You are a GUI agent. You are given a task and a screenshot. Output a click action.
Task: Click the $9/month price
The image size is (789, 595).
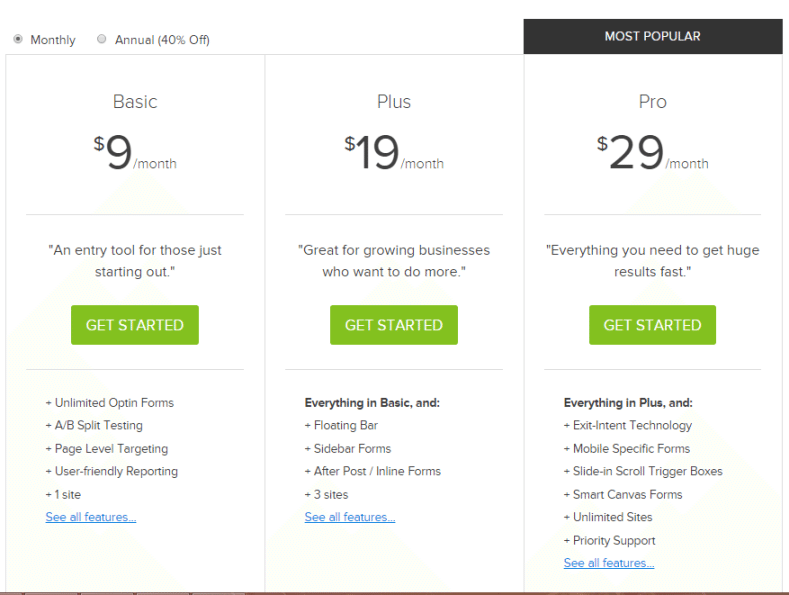pos(135,152)
